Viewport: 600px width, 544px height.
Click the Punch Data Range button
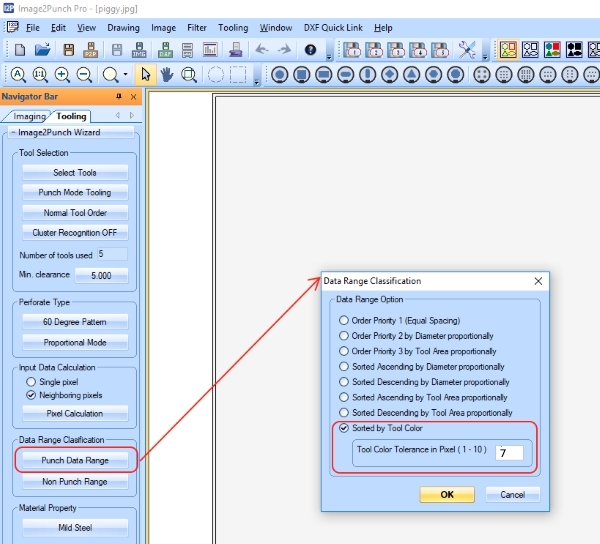click(x=75, y=460)
